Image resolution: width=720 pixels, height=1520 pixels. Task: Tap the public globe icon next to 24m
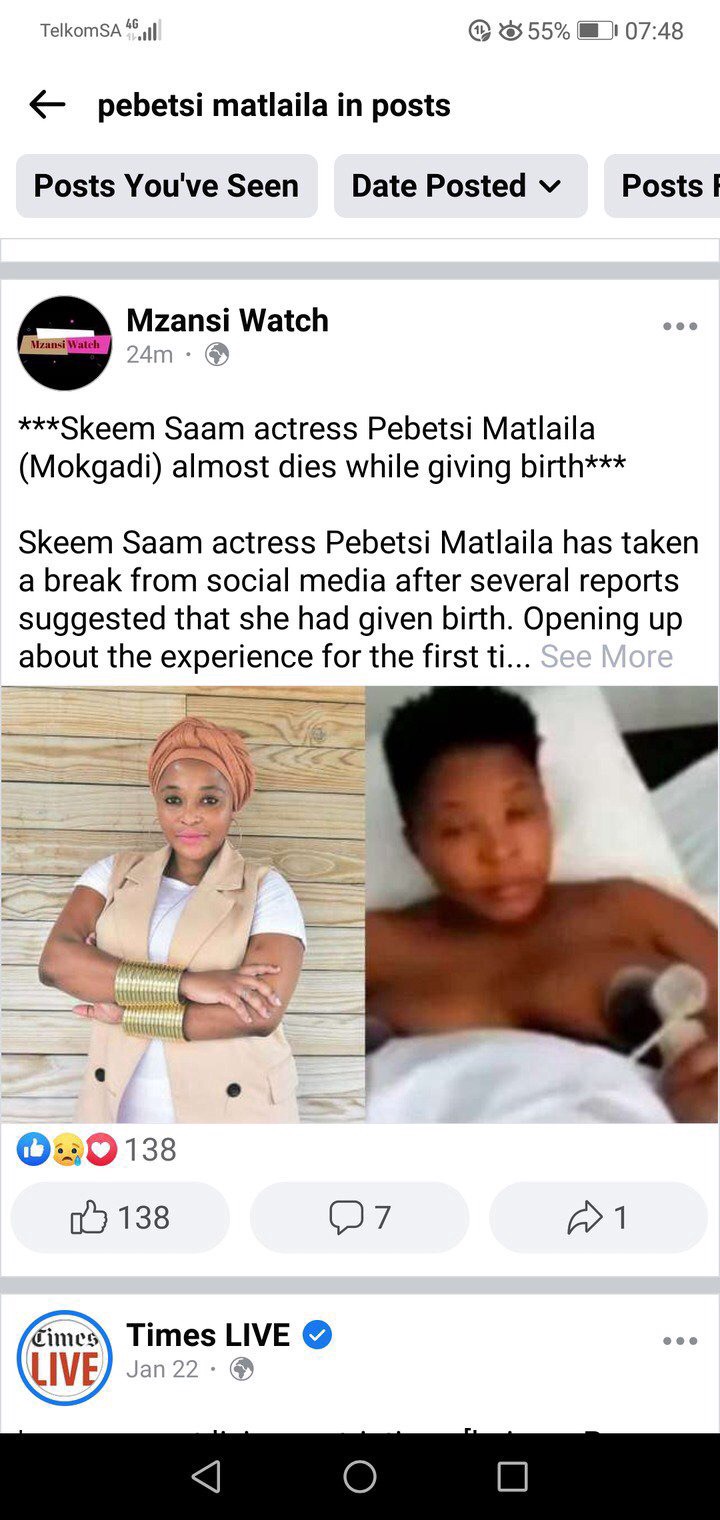pyautogui.click(x=217, y=354)
